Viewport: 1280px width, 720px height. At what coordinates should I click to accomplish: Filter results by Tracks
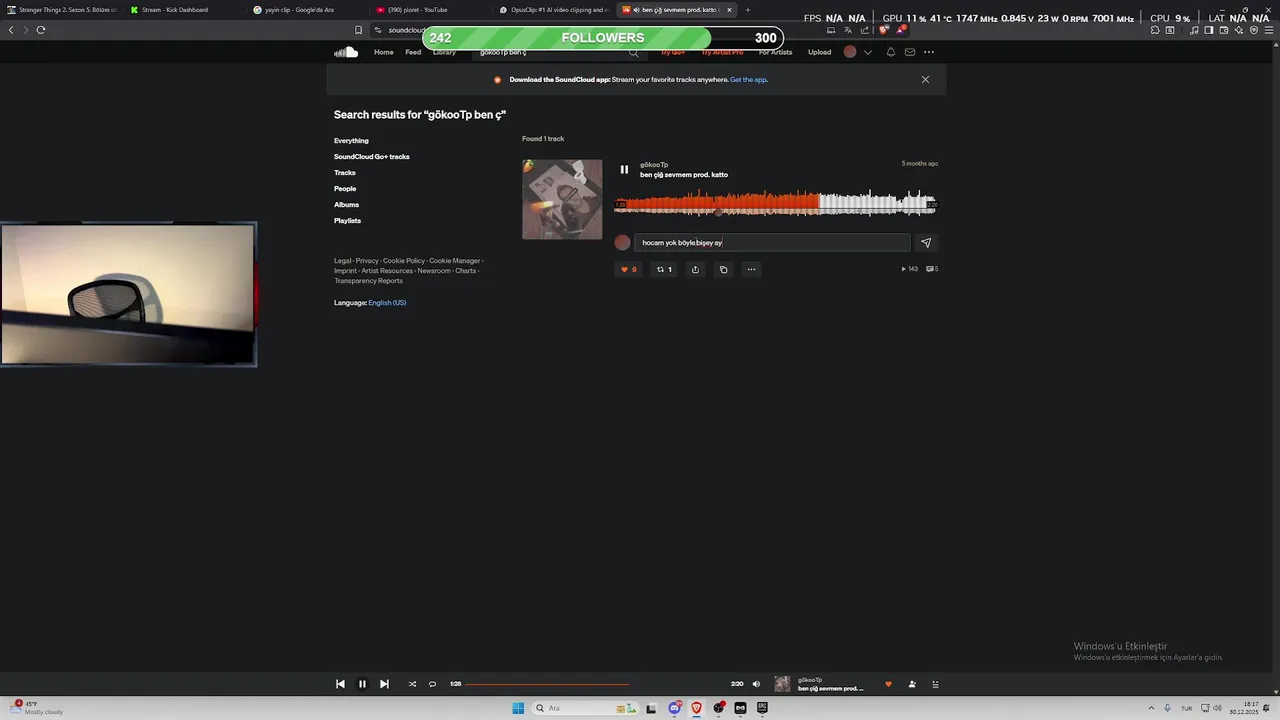[345, 173]
